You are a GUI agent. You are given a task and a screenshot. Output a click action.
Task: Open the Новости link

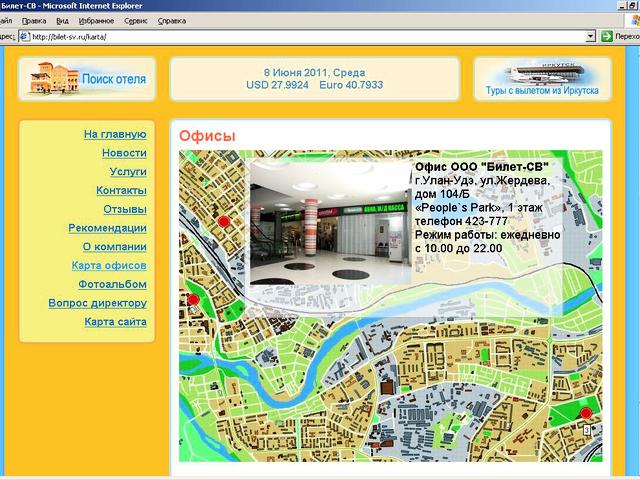(x=124, y=153)
